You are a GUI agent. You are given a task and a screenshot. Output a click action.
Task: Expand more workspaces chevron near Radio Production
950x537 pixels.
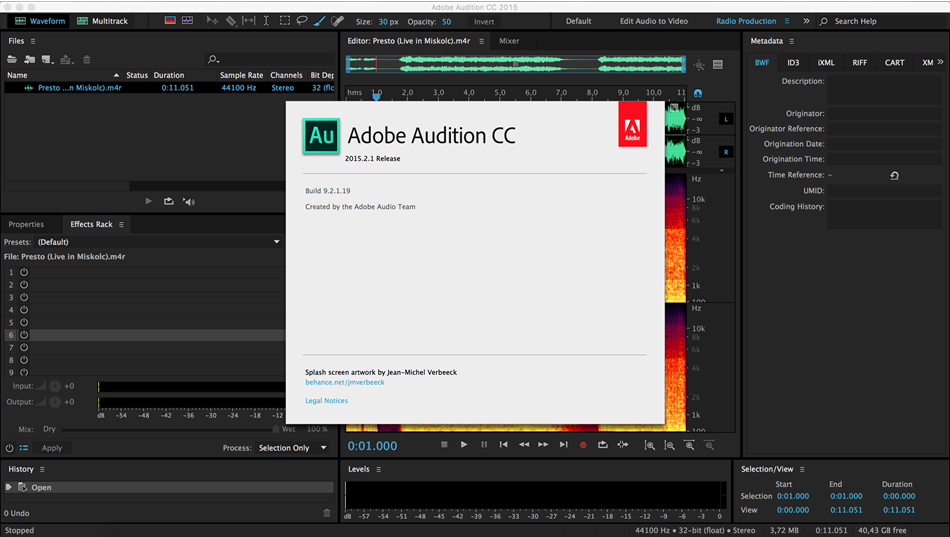pyautogui.click(x=806, y=21)
